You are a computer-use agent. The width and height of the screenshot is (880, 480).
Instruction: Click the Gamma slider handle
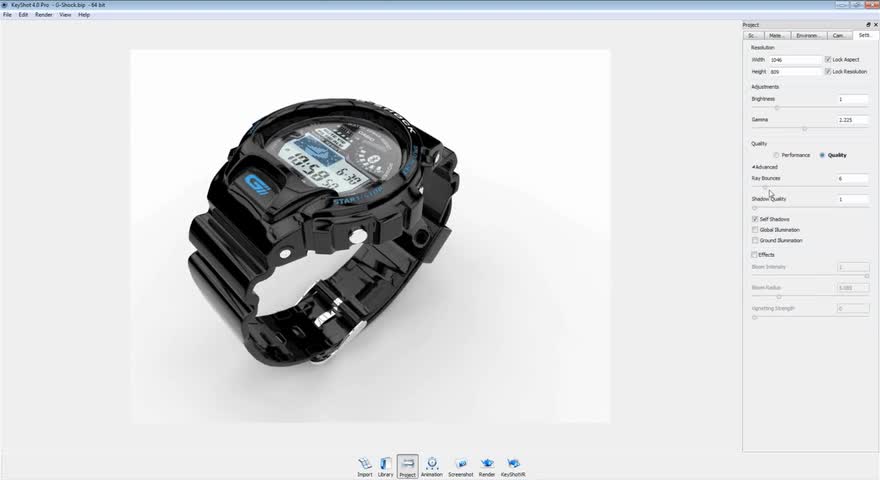[x=804, y=129]
